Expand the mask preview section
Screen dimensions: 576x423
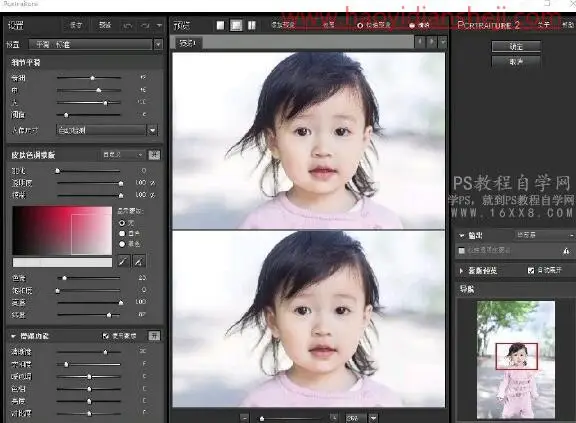461,271
